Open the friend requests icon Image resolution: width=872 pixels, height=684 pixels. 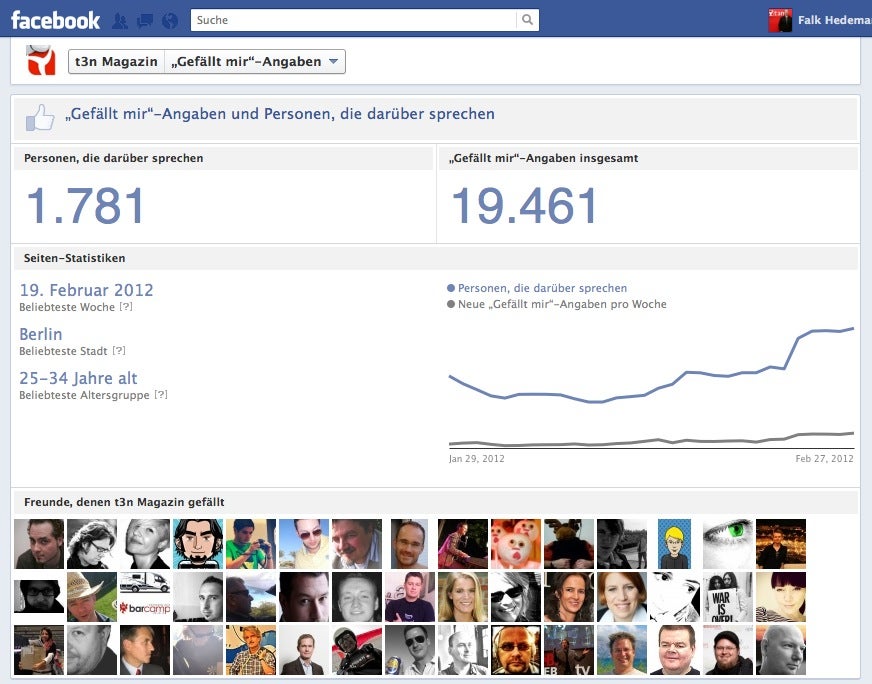click(x=120, y=21)
